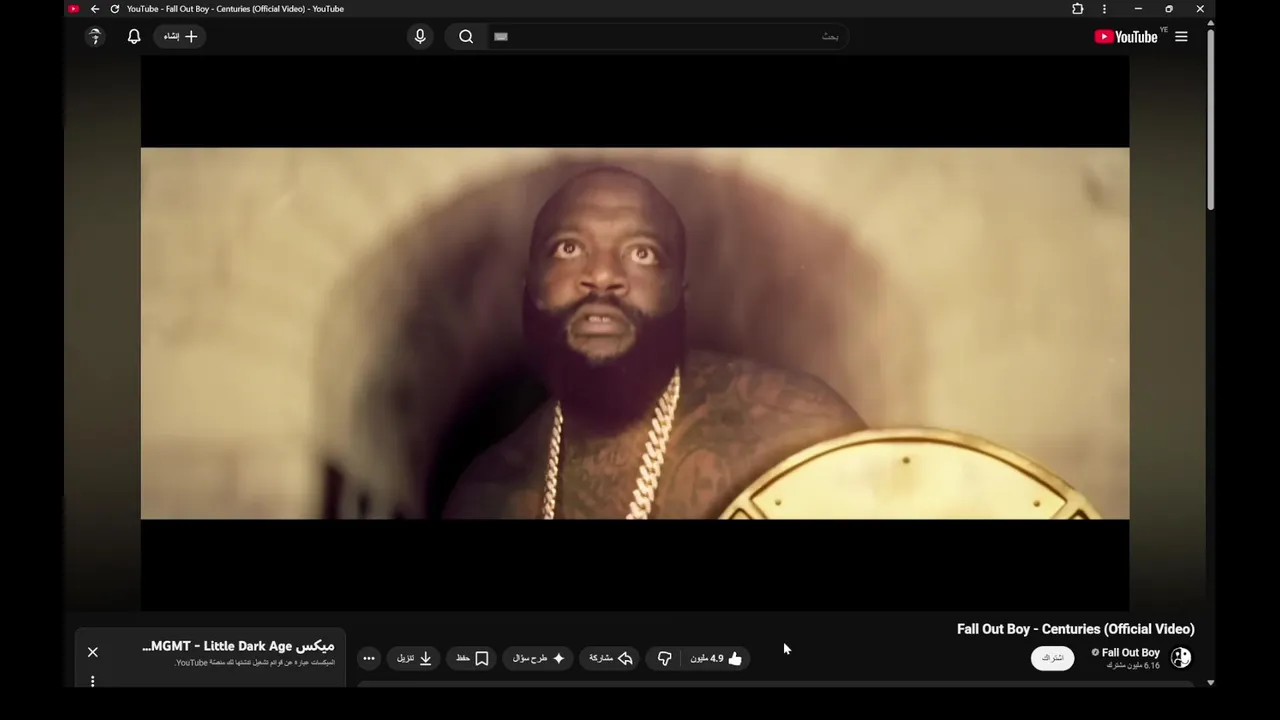Click the search magnifier button
This screenshot has height=720, width=1280.
[466, 37]
